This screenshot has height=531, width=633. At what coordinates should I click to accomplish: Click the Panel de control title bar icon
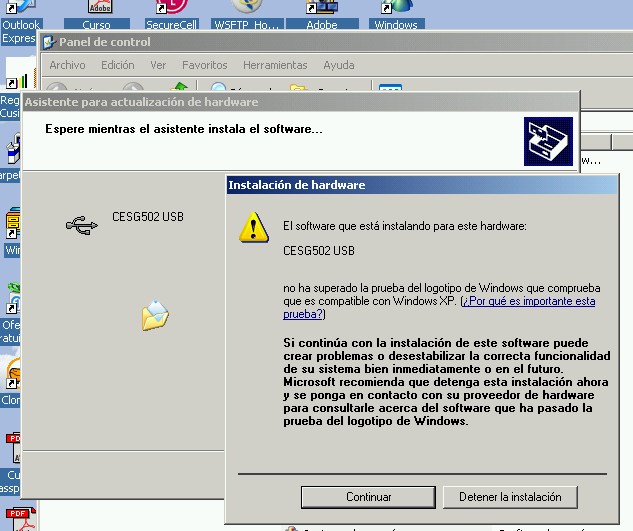click(x=49, y=42)
